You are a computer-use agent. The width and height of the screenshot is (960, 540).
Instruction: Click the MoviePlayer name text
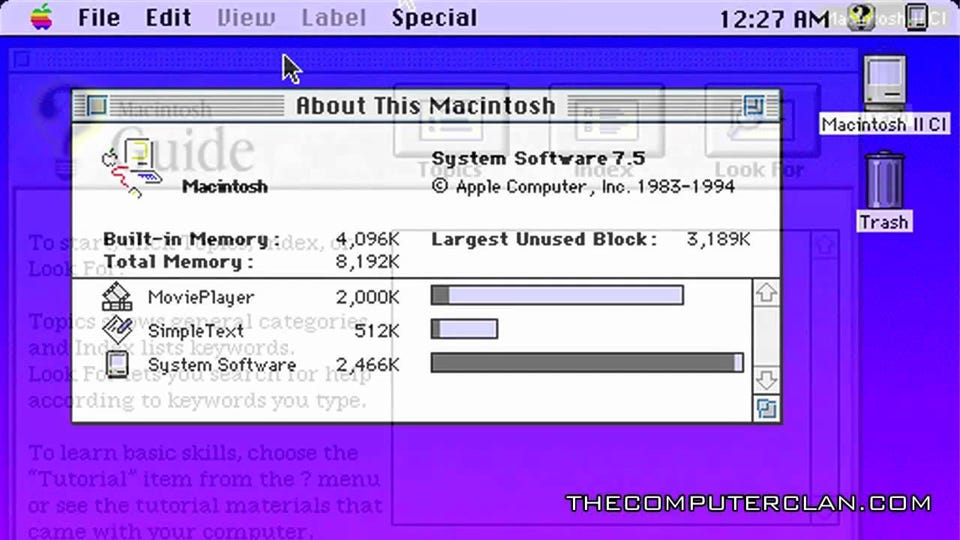point(201,297)
